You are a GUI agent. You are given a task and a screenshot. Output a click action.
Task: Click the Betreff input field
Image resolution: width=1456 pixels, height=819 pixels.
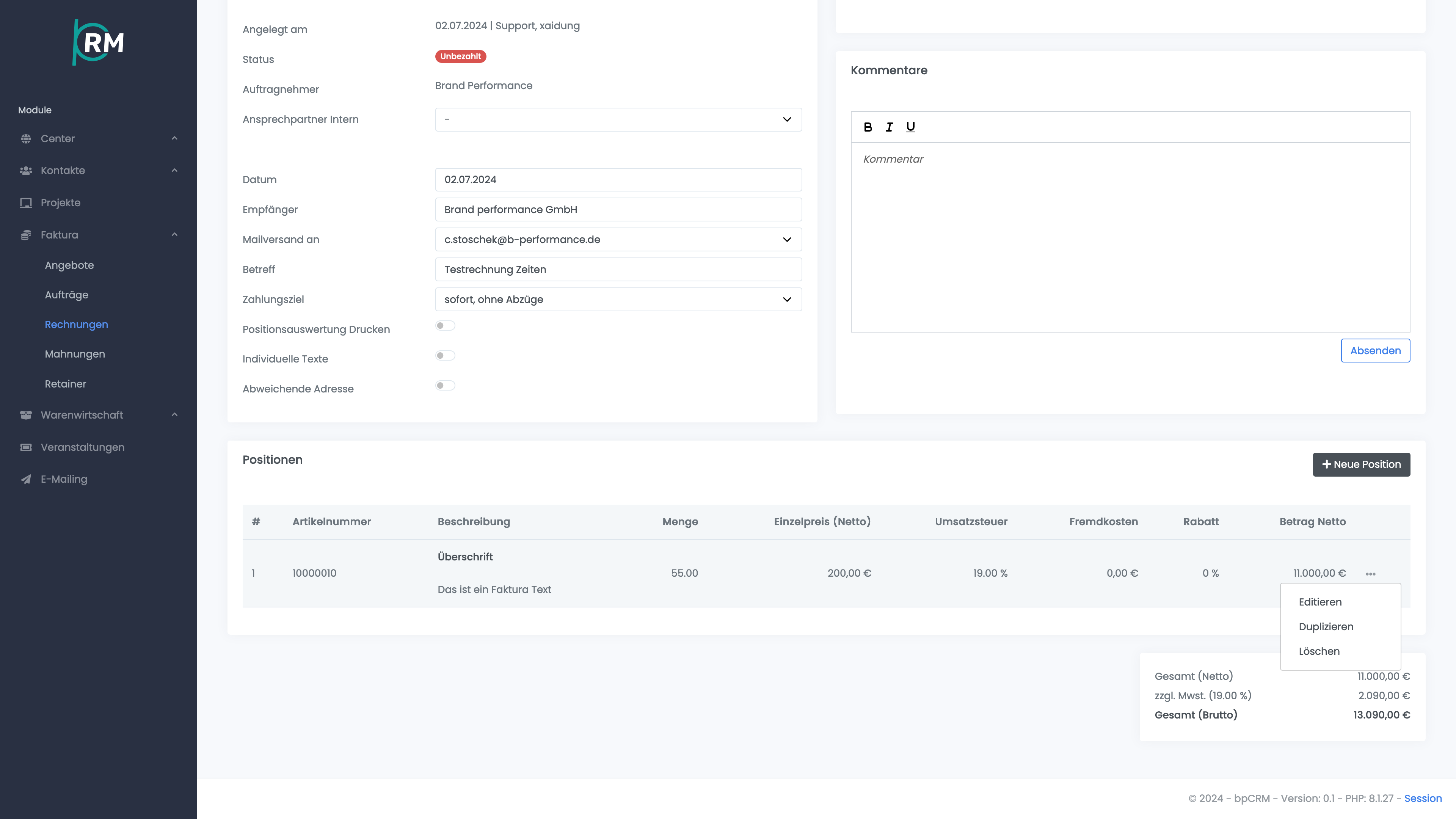pyautogui.click(x=618, y=270)
